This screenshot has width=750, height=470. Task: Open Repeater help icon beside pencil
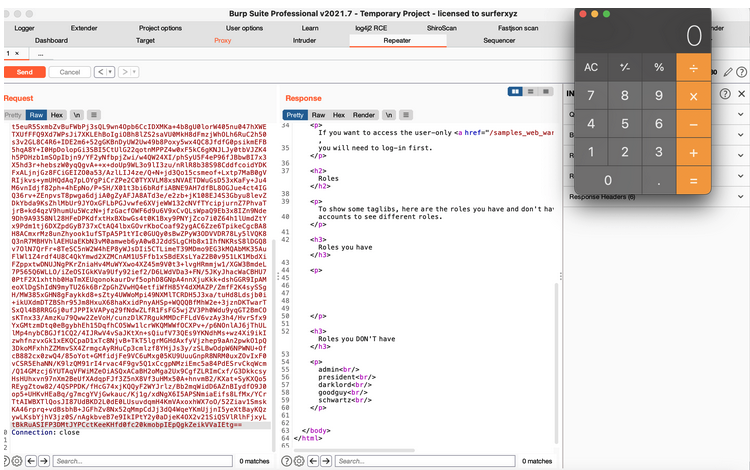pyautogui.click(x=741, y=72)
